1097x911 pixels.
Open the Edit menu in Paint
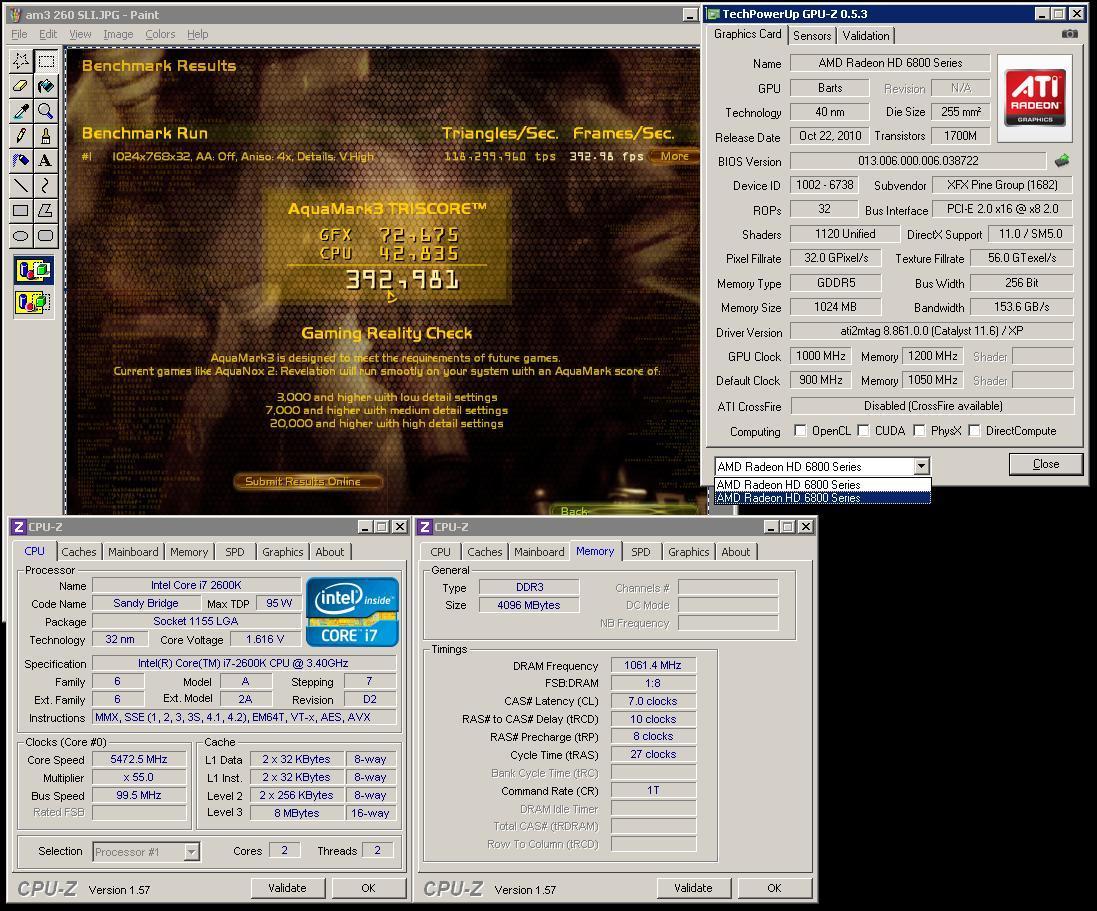pos(48,34)
